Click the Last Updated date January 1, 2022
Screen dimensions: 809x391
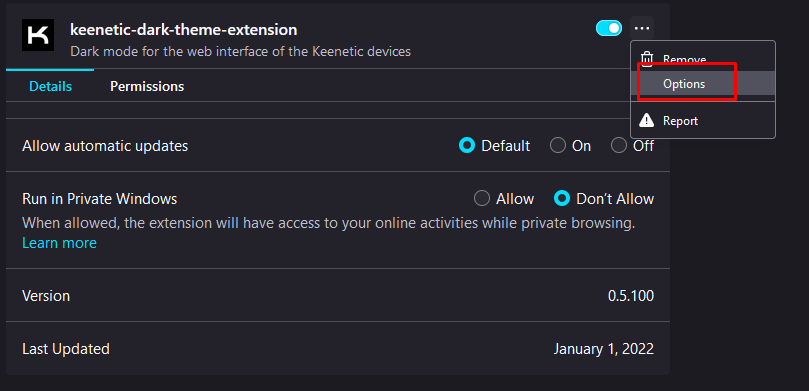pyautogui.click(x=604, y=349)
